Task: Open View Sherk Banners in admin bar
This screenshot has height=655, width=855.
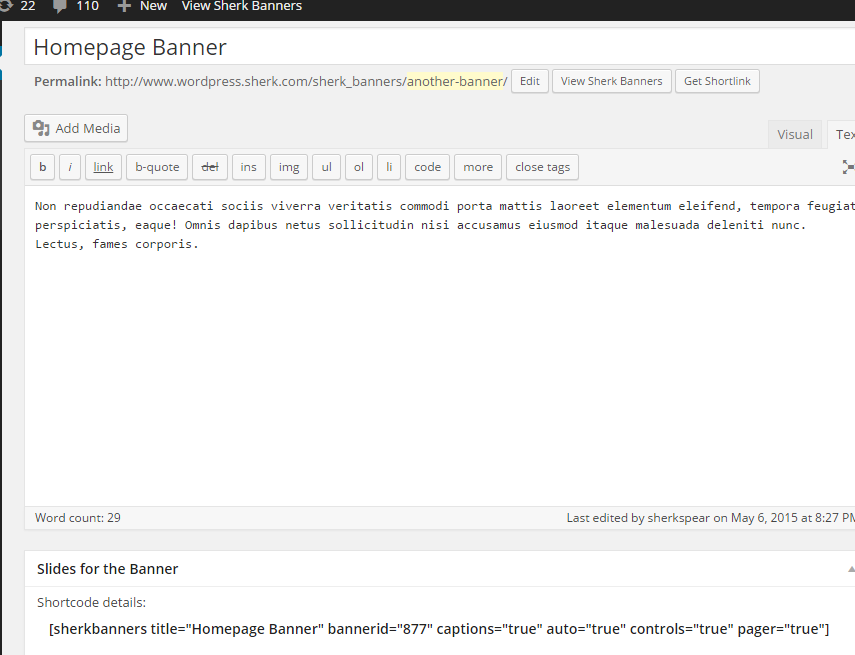Action: (x=241, y=6)
